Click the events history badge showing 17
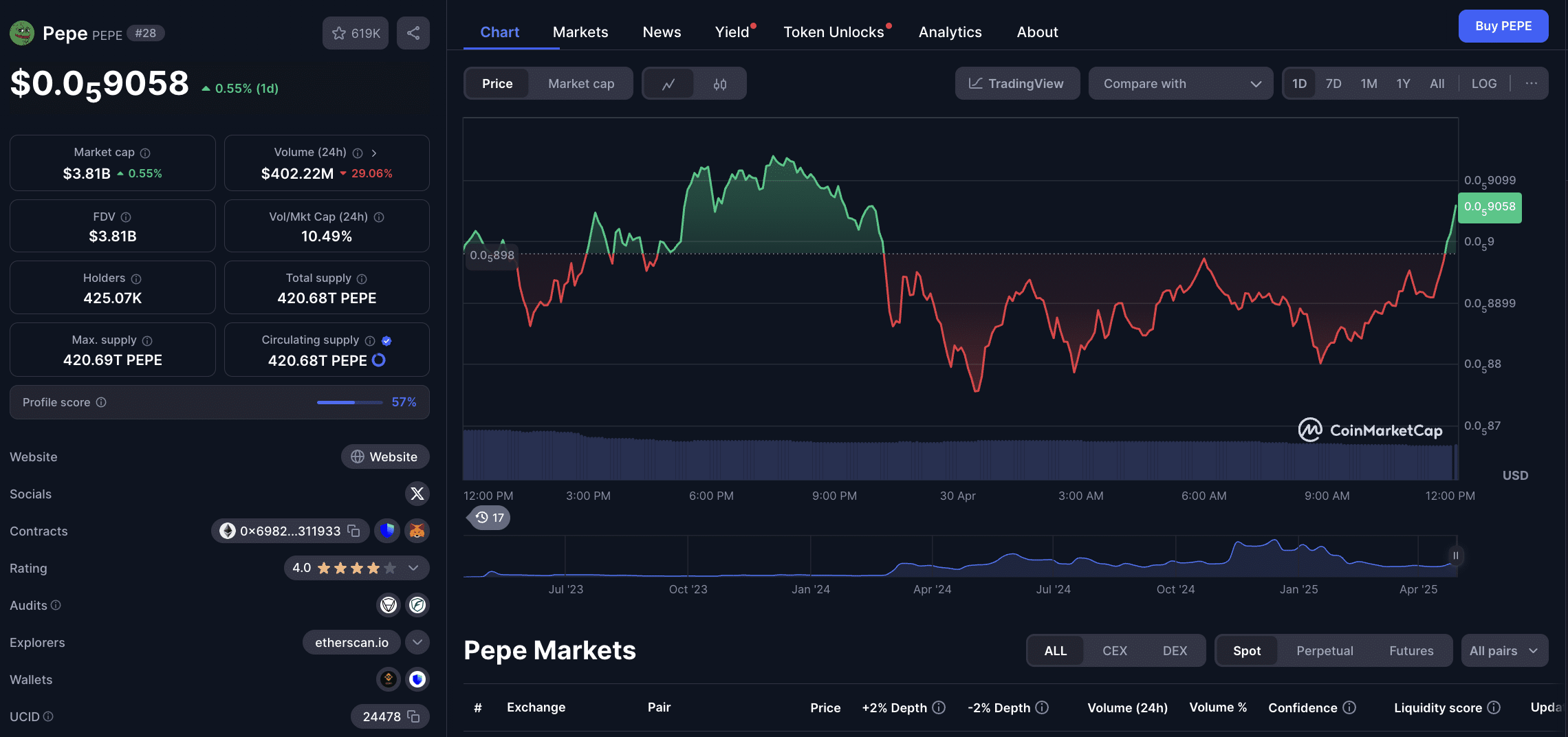Viewport: 1568px width, 737px height. [489, 518]
